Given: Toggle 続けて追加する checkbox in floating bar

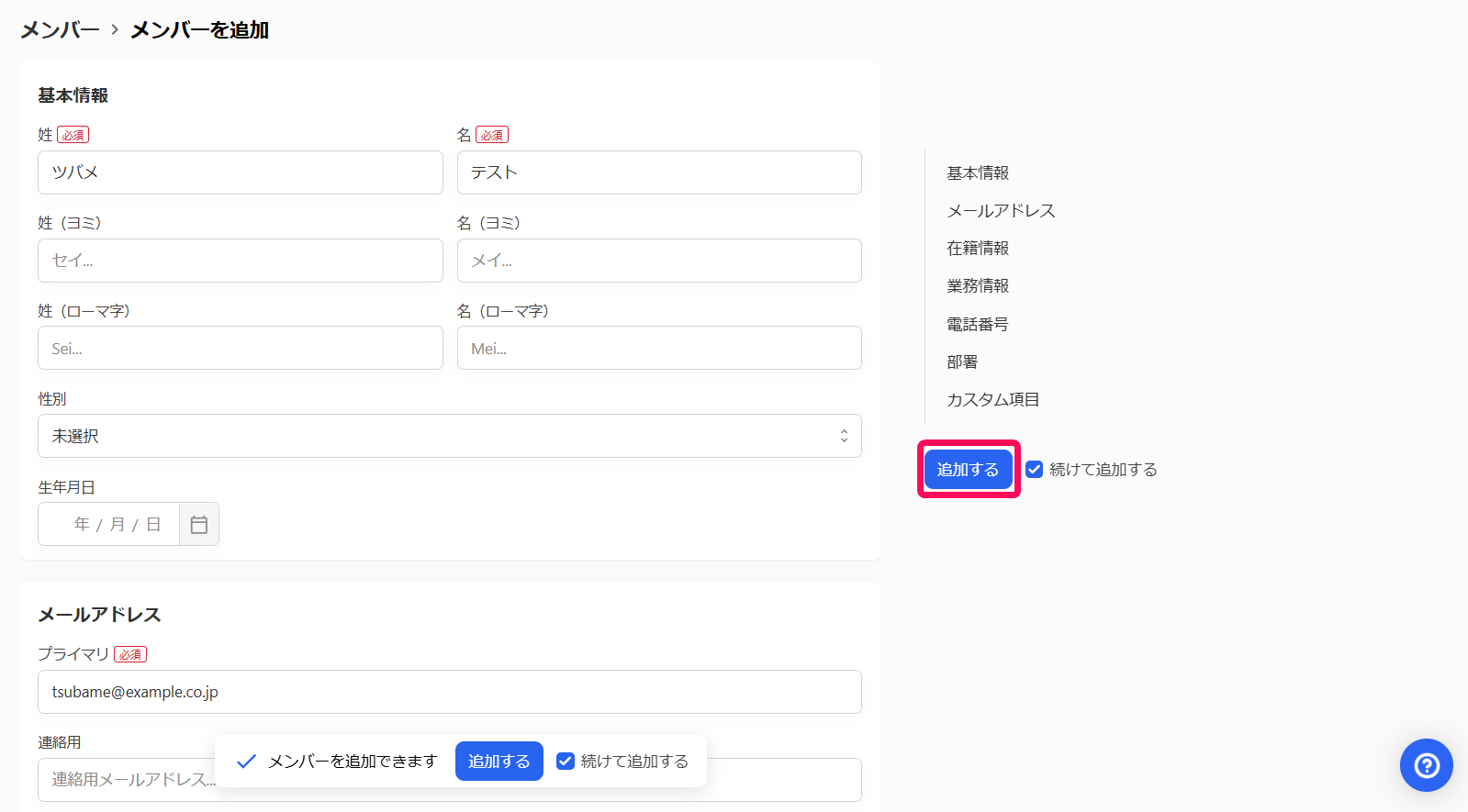Looking at the screenshot, I should (566, 762).
